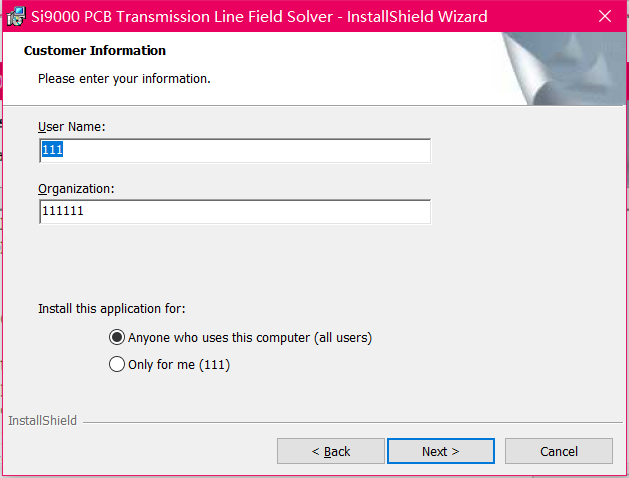Go back with the Back button

click(331, 451)
